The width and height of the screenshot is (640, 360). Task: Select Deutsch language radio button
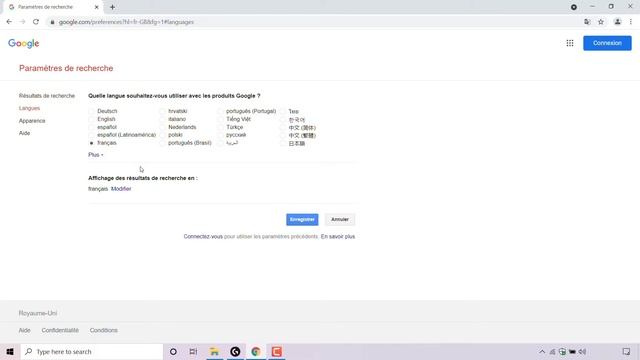pyautogui.click(x=91, y=111)
